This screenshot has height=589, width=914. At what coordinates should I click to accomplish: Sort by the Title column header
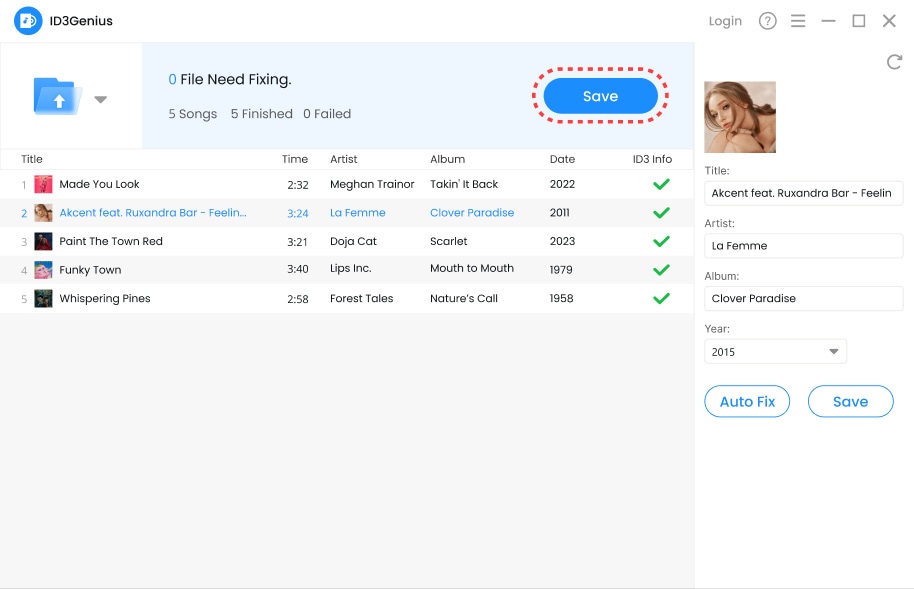pos(32,159)
